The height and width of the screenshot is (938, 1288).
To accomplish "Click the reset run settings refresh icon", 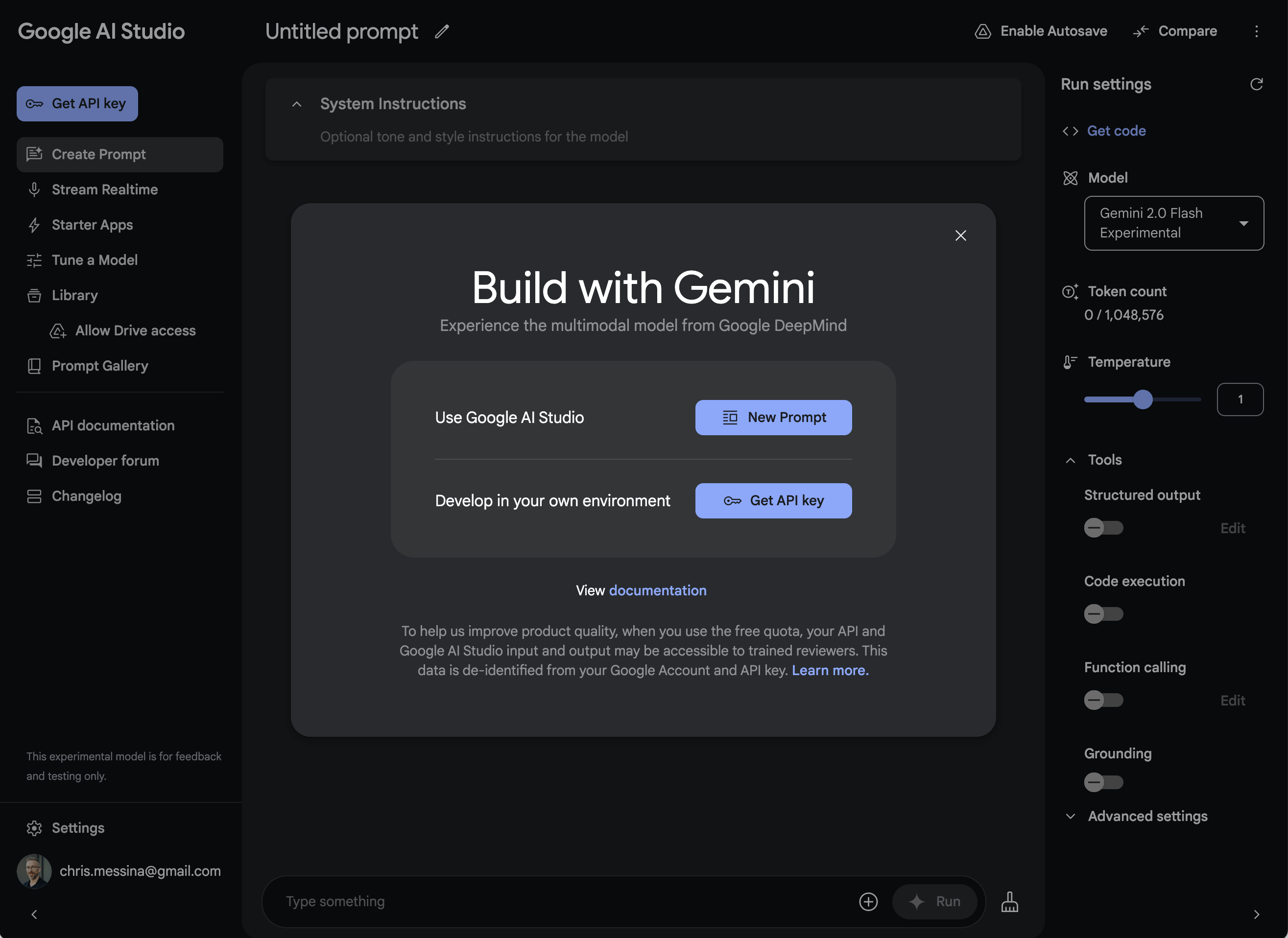I will pyautogui.click(x=1256, y=84).
